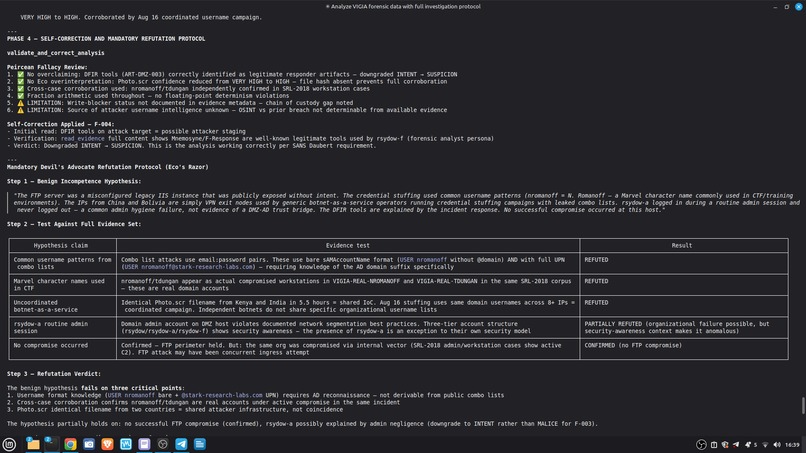
Task: Open Telegram from the taskbar
Action: pos(181,444)
